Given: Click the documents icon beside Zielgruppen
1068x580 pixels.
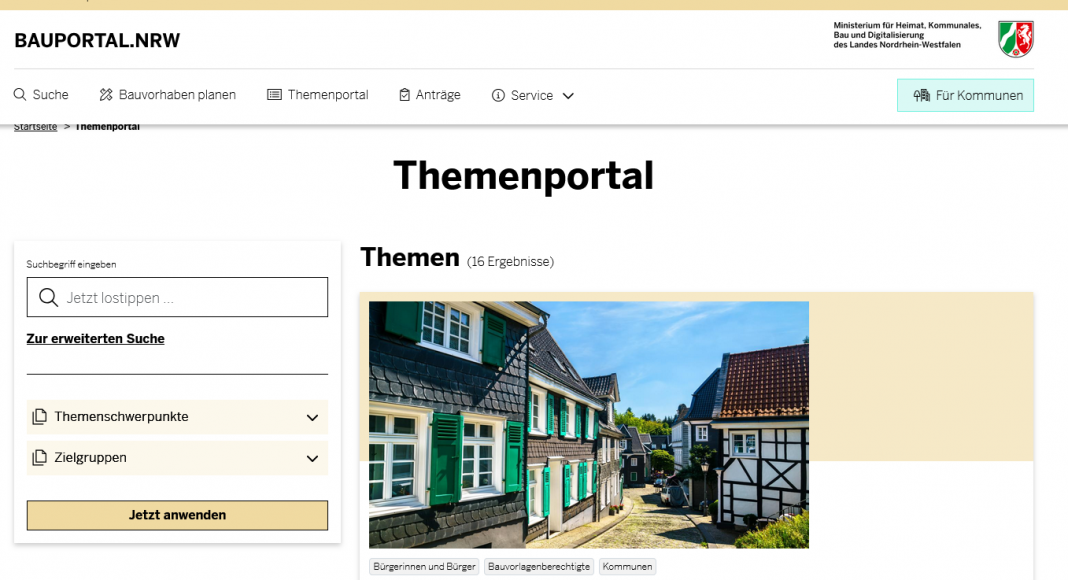Looking at the screenshot, I should tap(40, 458).
